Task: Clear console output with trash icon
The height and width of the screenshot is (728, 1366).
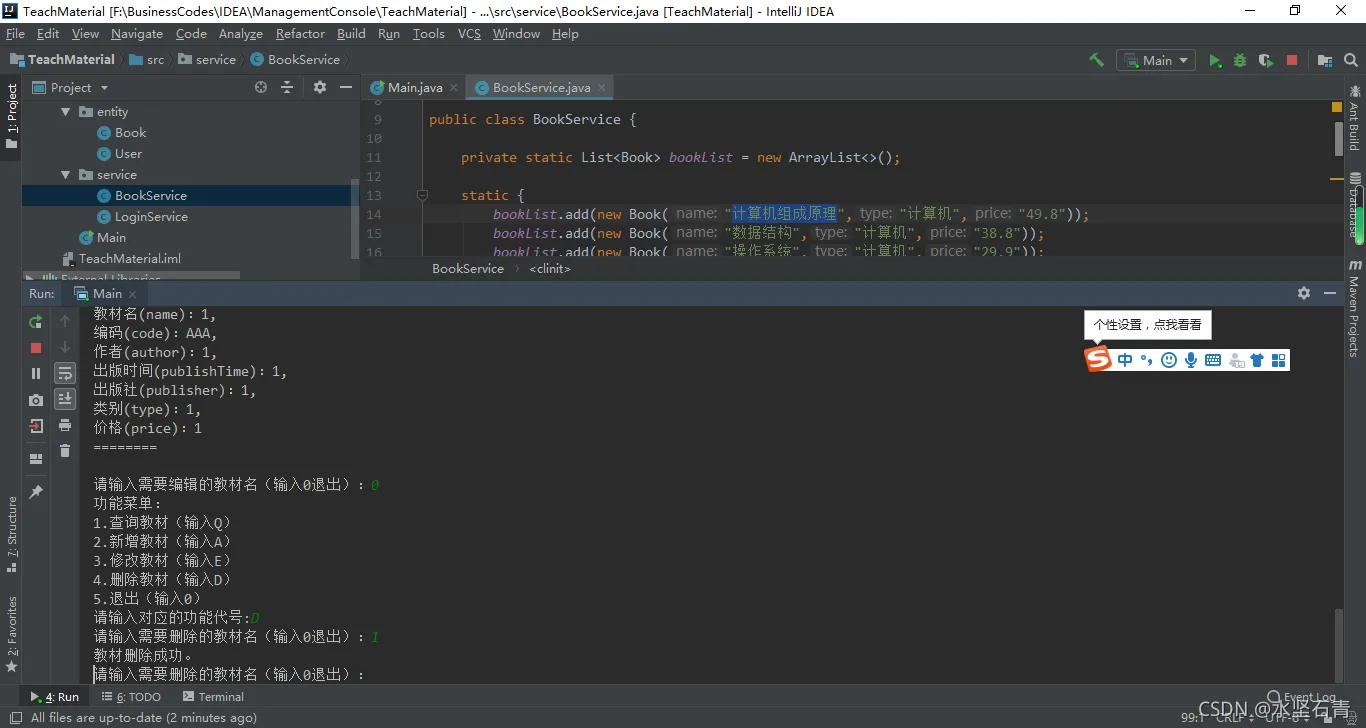Action: [x=65, y=451]
